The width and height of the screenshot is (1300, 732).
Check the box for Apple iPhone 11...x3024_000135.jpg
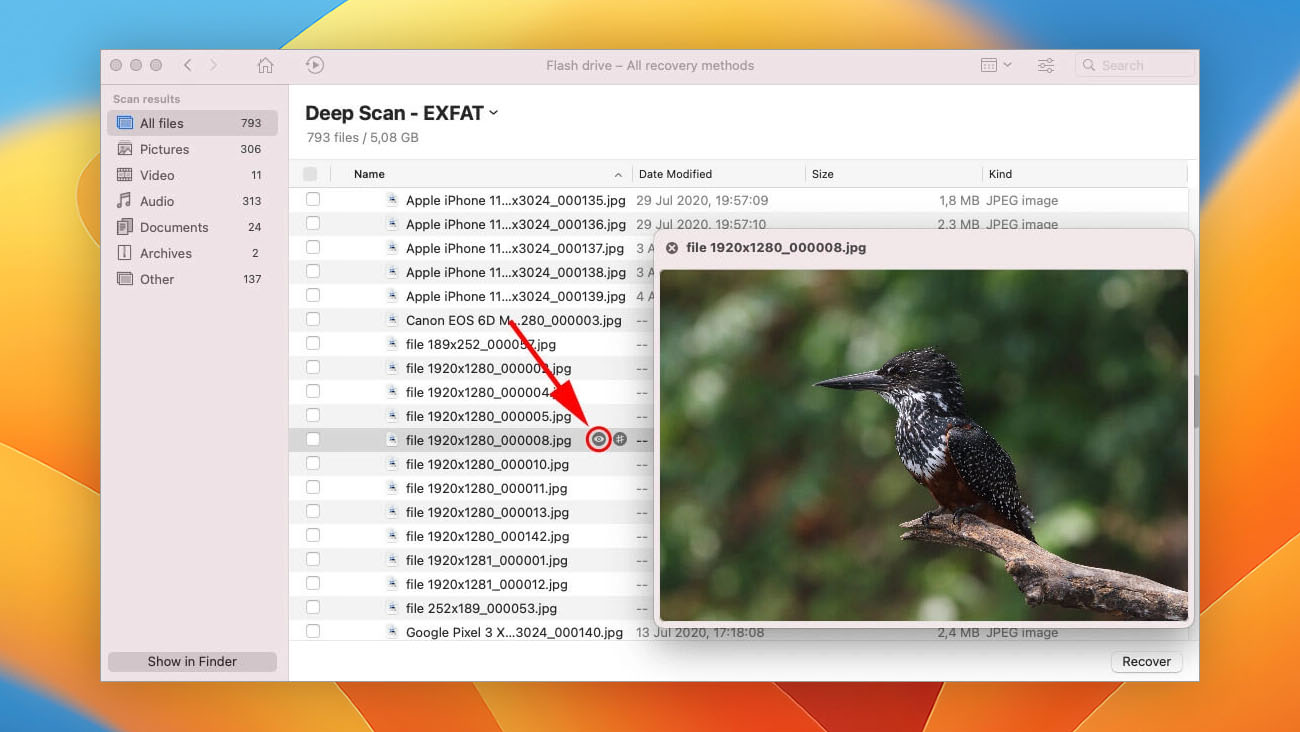click(x=313, y=199)
